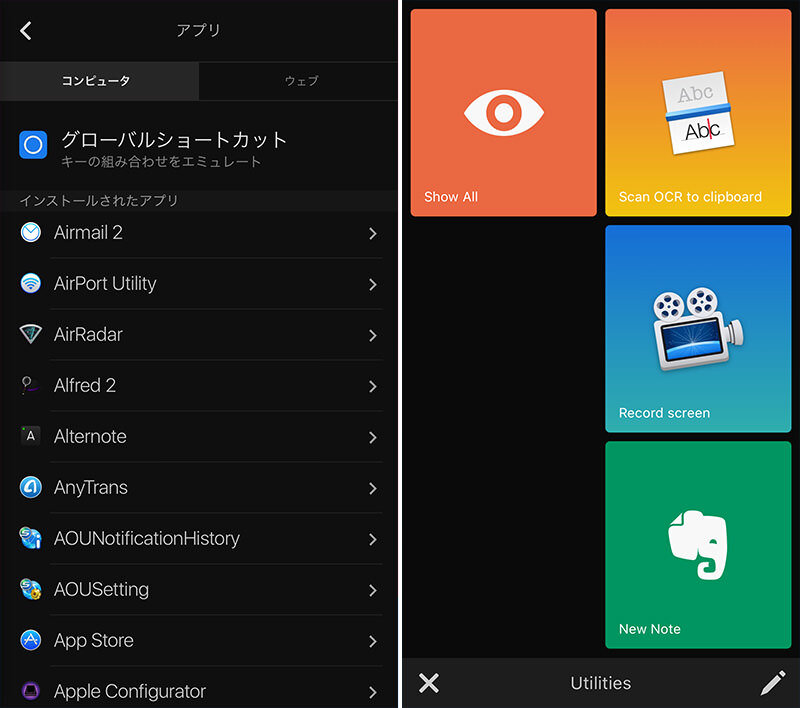Open the AirPort Utility row
This screenshot has height=708, width=800.
(x=199, y=284)
